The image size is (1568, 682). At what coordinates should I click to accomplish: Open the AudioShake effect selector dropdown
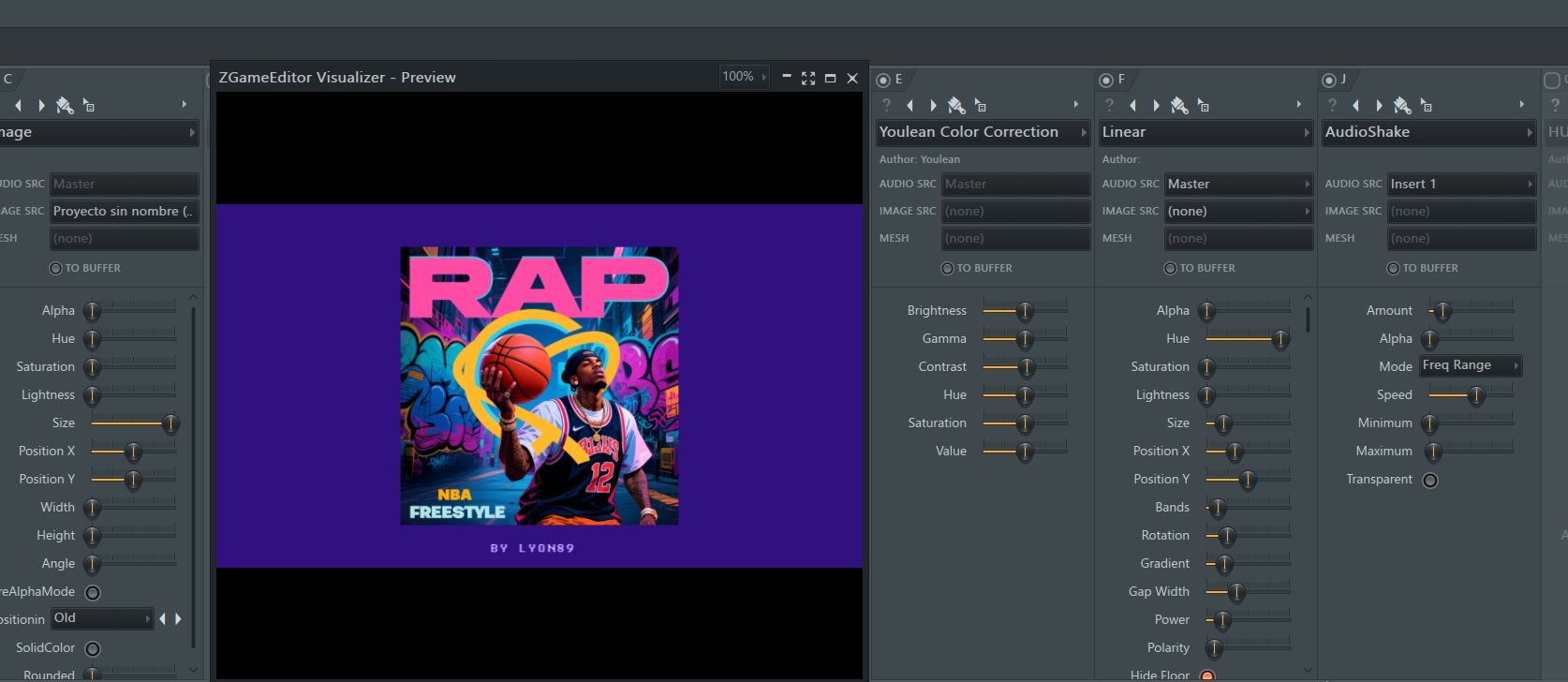click(x=1428, y=132)
